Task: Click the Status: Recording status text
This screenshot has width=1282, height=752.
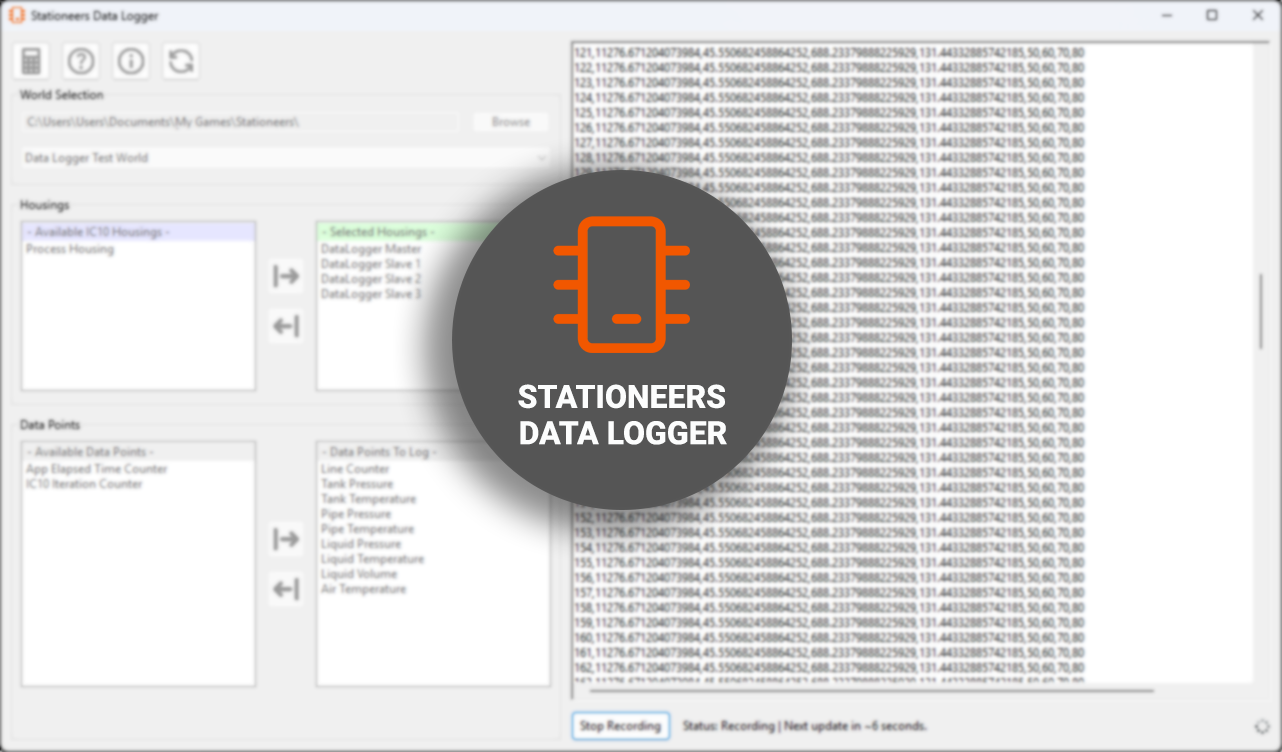Action: pyautogui.click(x=805, y=726)
